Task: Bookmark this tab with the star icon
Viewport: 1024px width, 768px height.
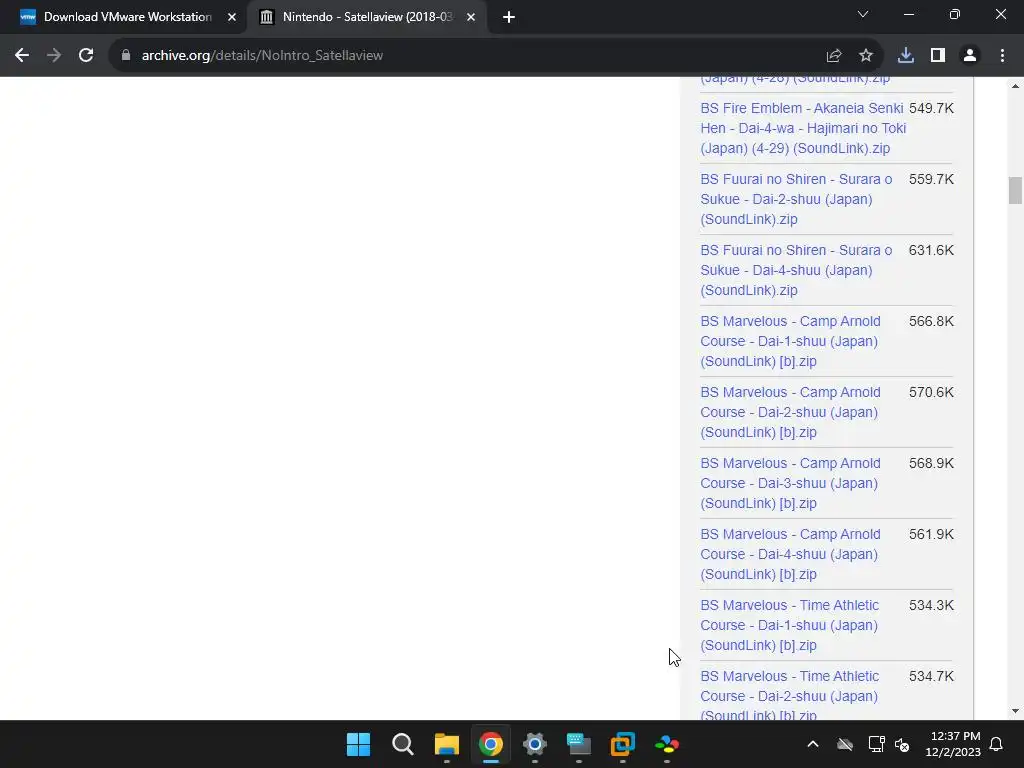Action: click(x=866, y=56)
